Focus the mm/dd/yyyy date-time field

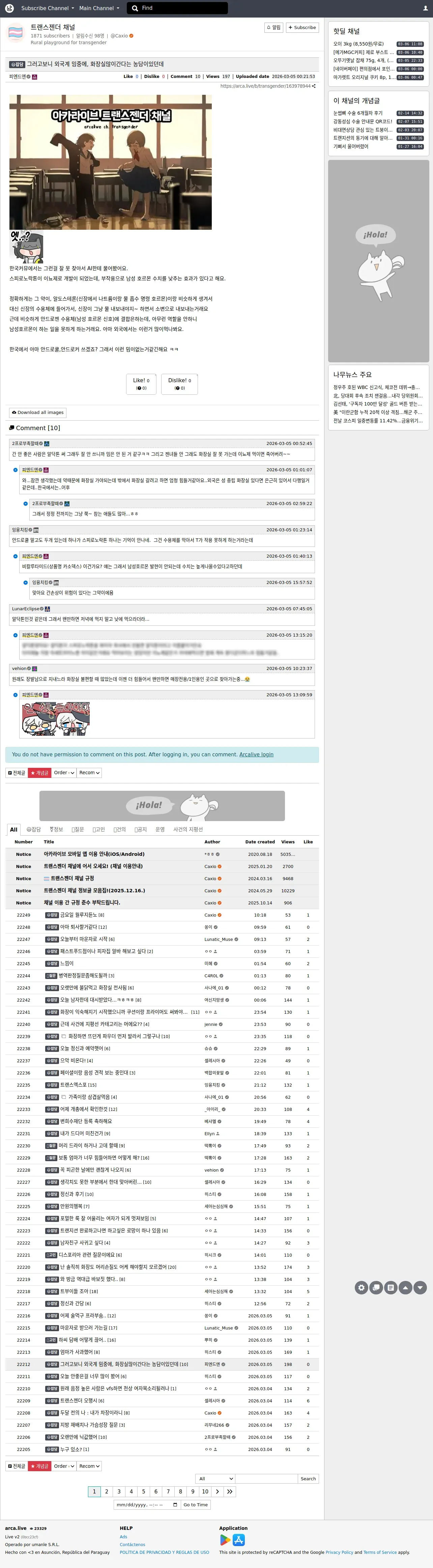click(x=147, y=1505)
